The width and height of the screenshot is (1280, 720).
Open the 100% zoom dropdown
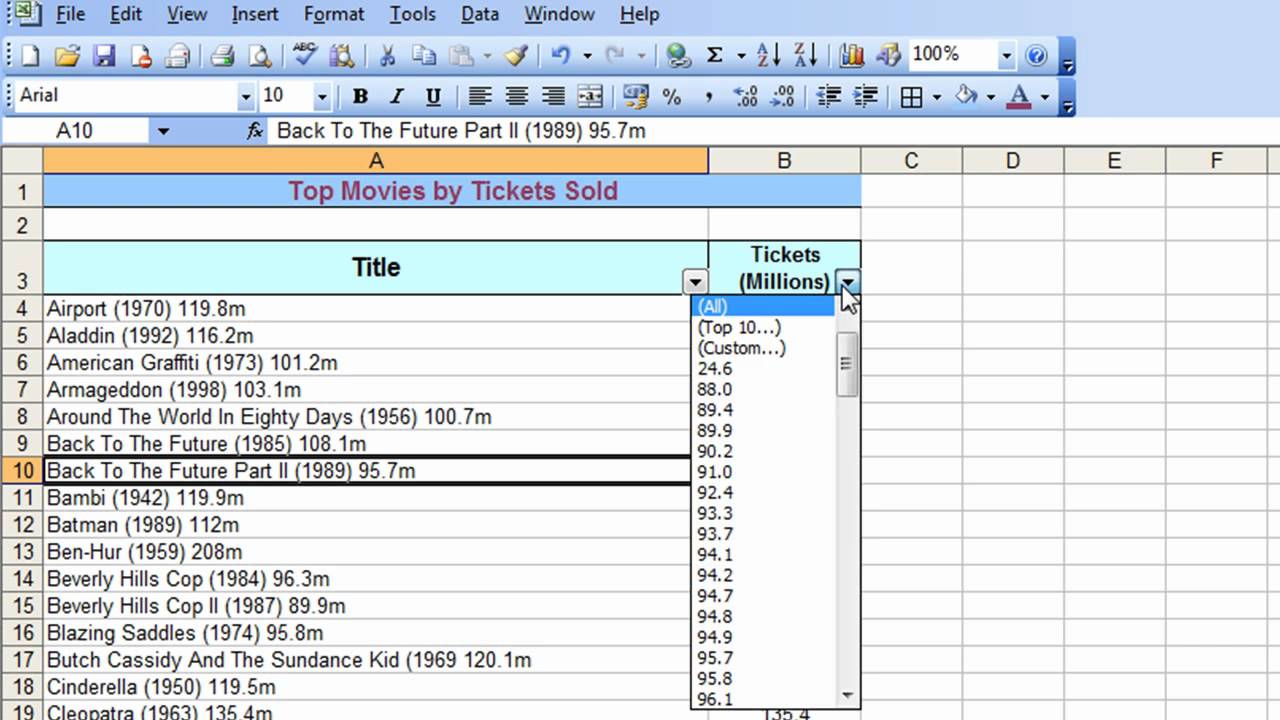pyautogui.click(x=1006, y=56)
